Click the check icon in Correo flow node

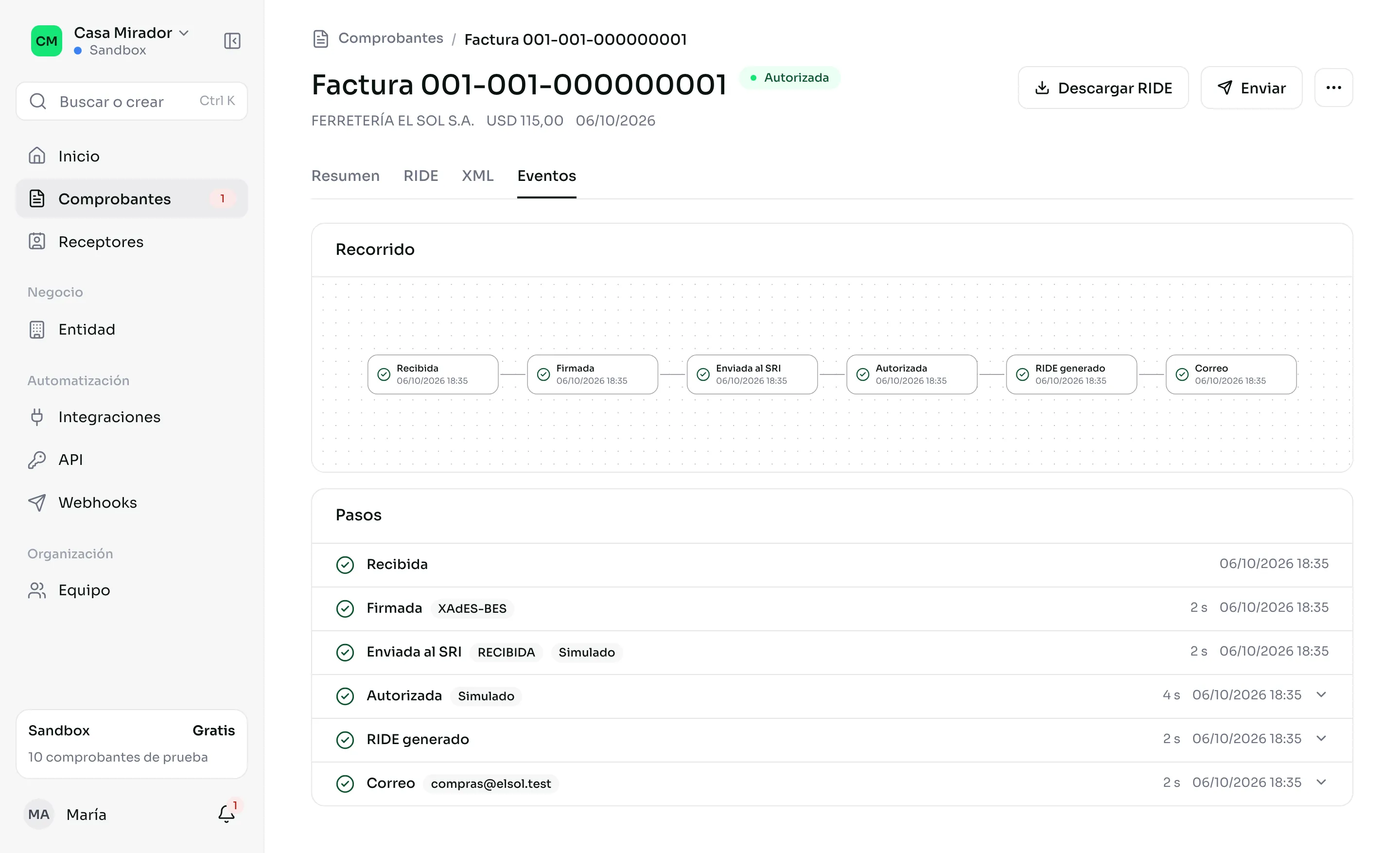[1182, 374]
